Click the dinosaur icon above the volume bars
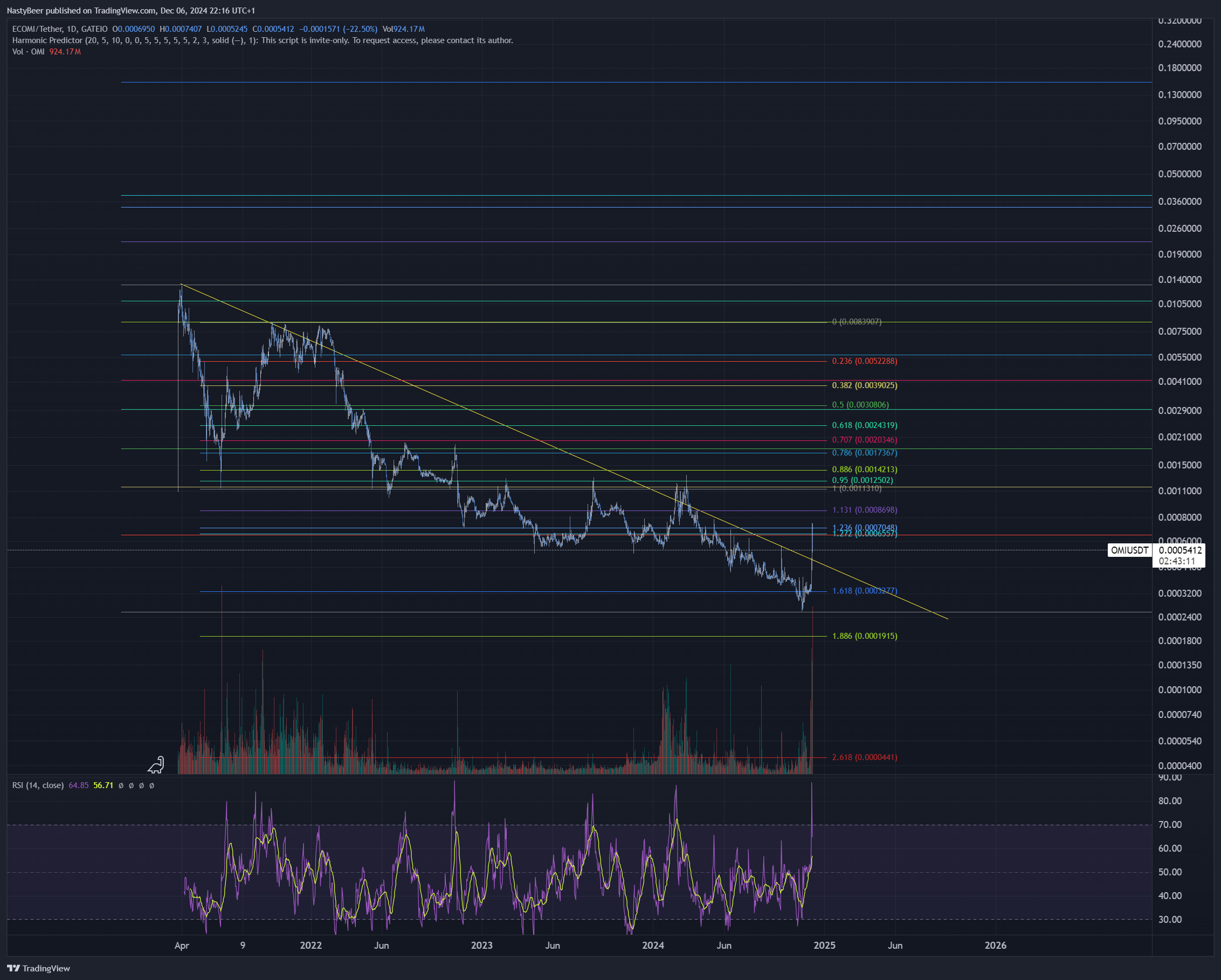 point(156,765)
